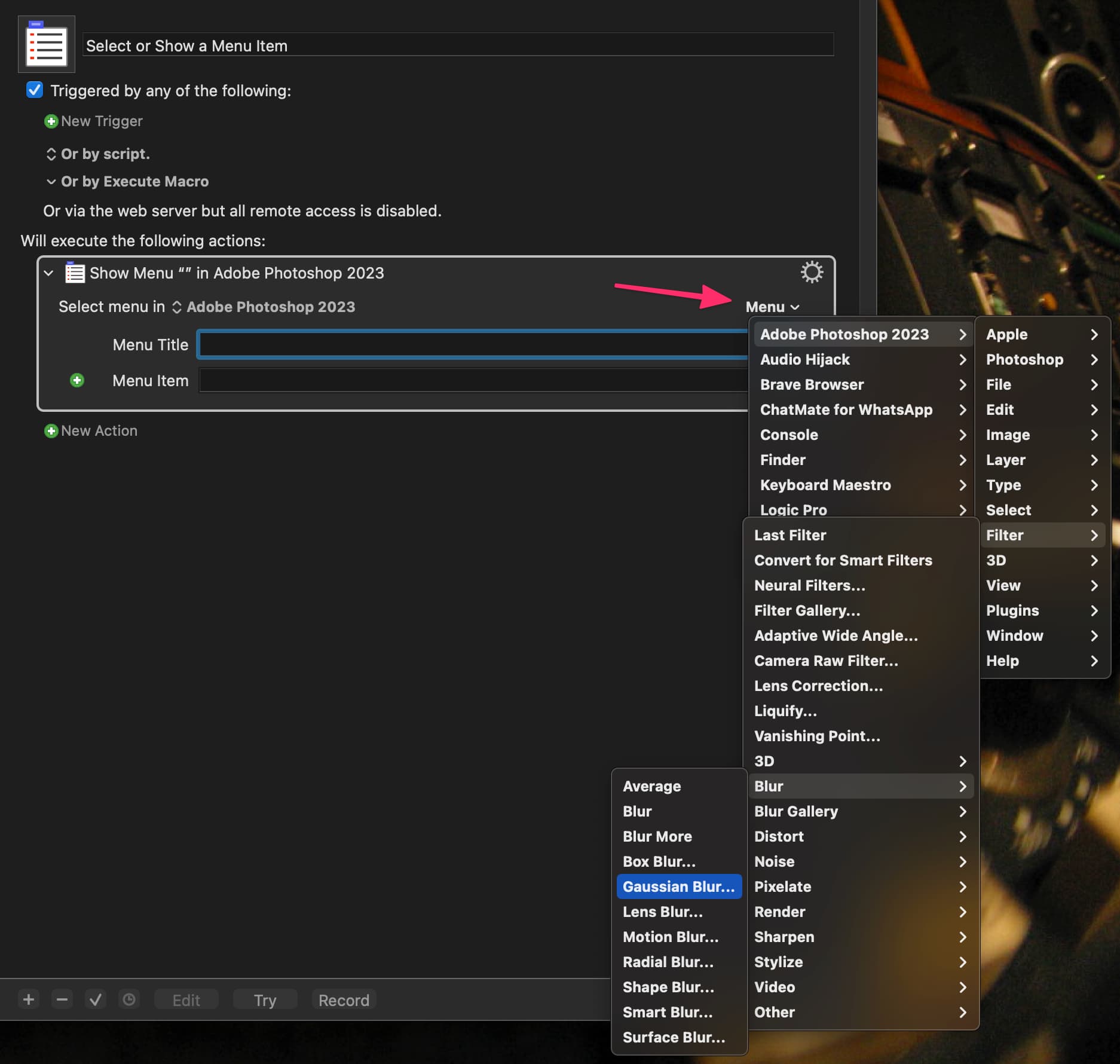Open the Image menu entry
1120x1064 pixels.
tap(1042, 435)
